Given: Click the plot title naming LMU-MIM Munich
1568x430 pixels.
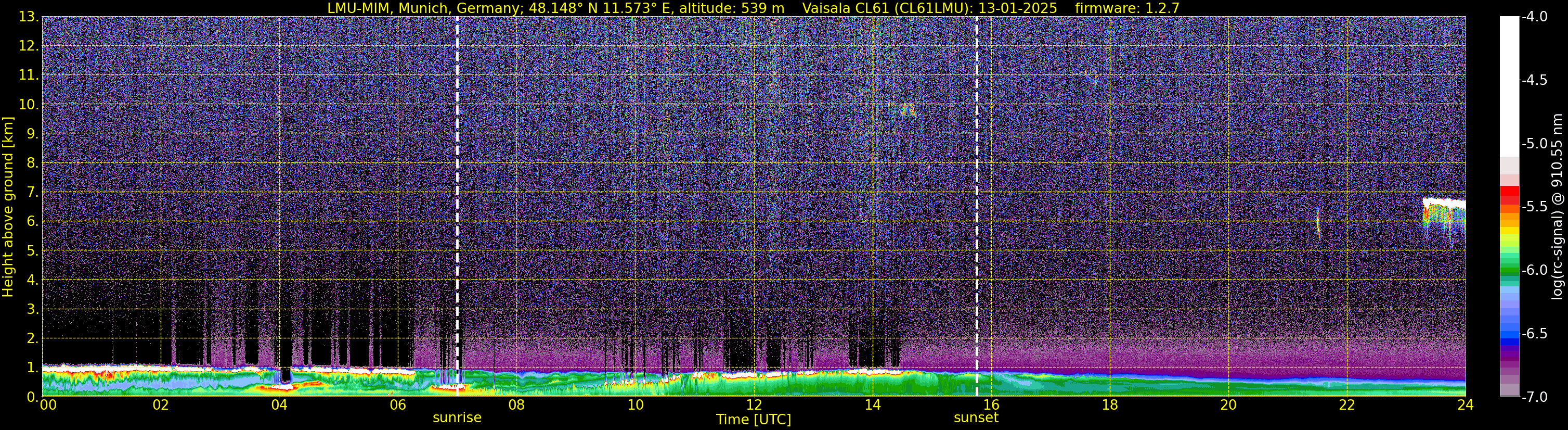Looking at the screenshot, I should [753, 8].
